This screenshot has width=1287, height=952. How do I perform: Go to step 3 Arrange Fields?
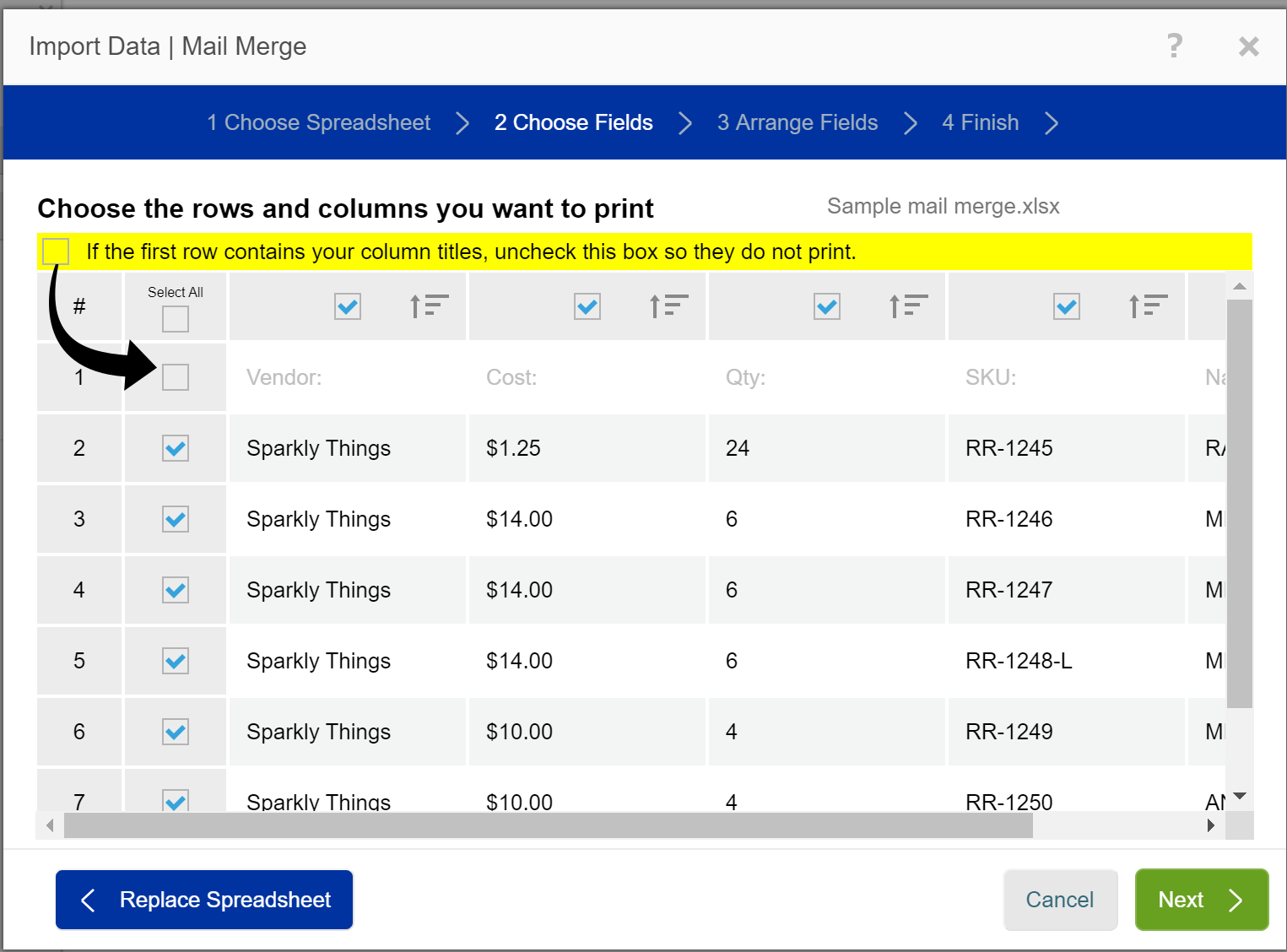(797, 123)
